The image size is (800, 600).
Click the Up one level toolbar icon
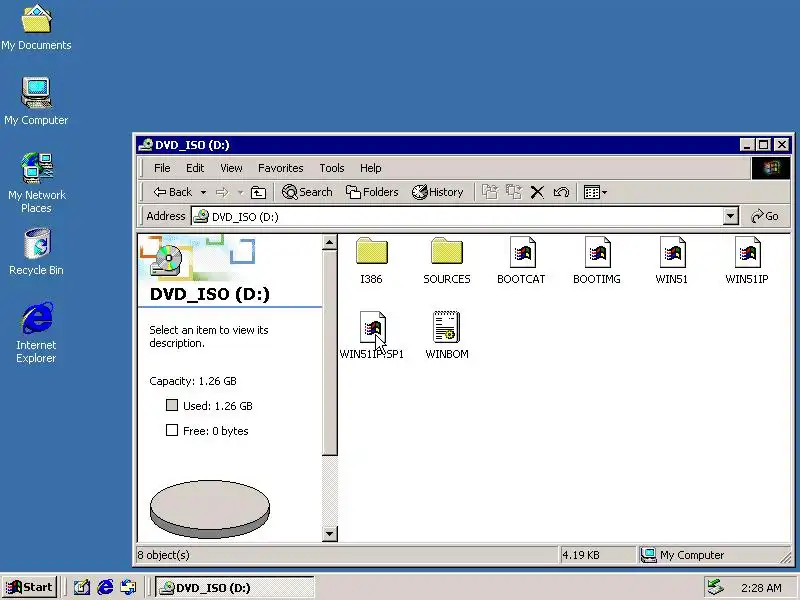tap(258, 192)
